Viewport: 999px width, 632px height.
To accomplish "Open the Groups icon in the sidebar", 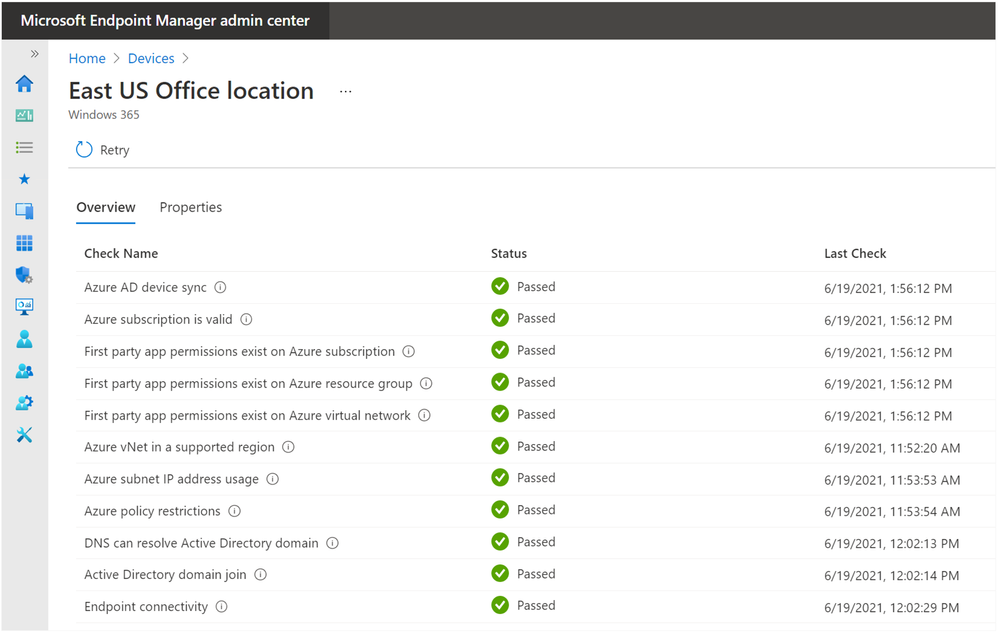I will point(24,371).
